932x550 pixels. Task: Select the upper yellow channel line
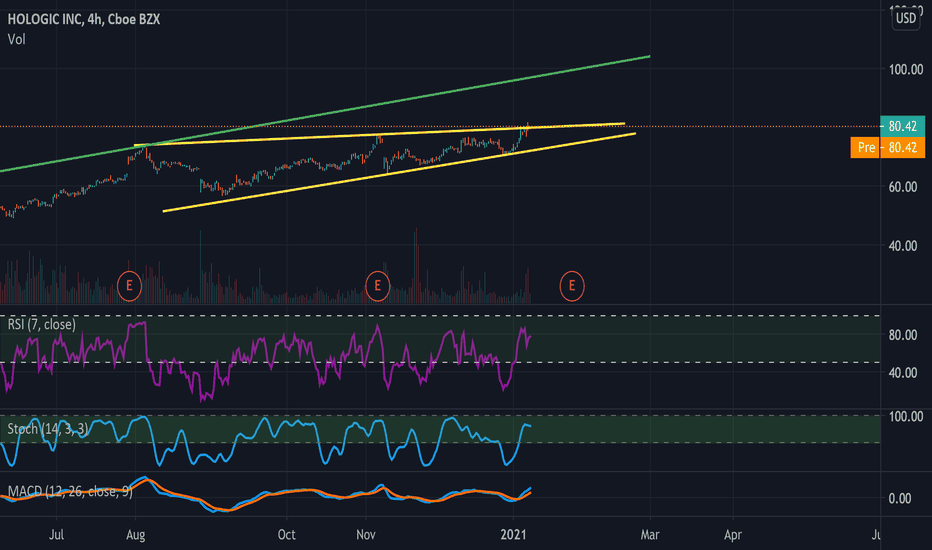point(380,135)
